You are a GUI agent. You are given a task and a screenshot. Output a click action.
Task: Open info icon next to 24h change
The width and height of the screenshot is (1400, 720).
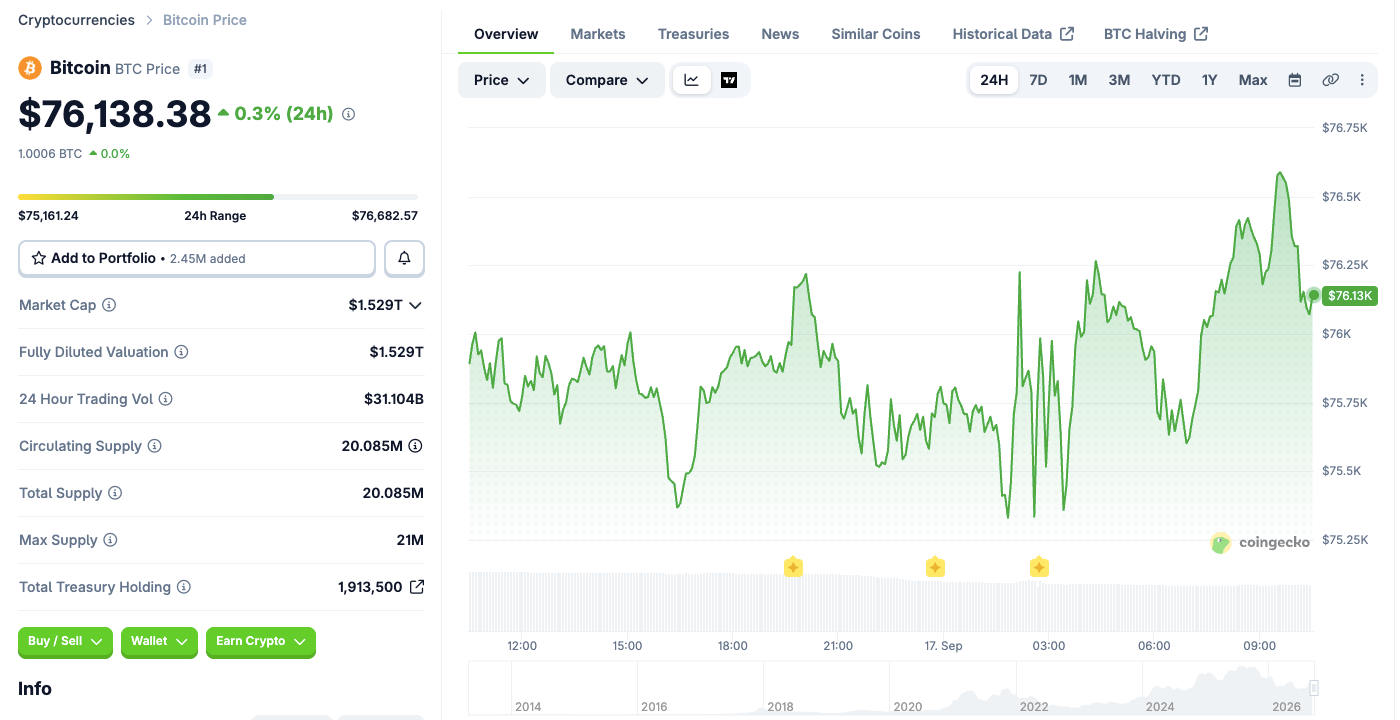pos(348,114)
